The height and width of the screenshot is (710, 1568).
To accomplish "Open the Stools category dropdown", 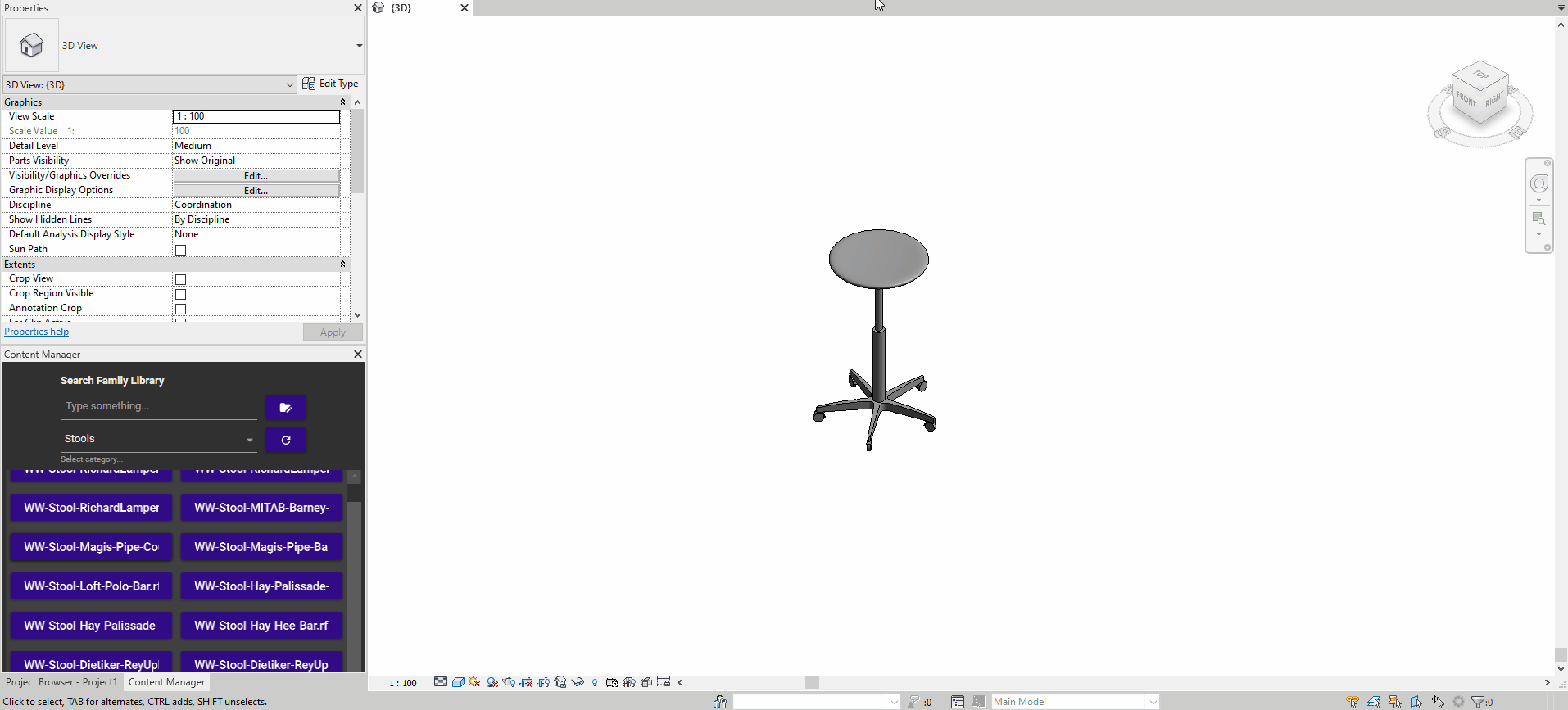I will click(x=159, y=440).
